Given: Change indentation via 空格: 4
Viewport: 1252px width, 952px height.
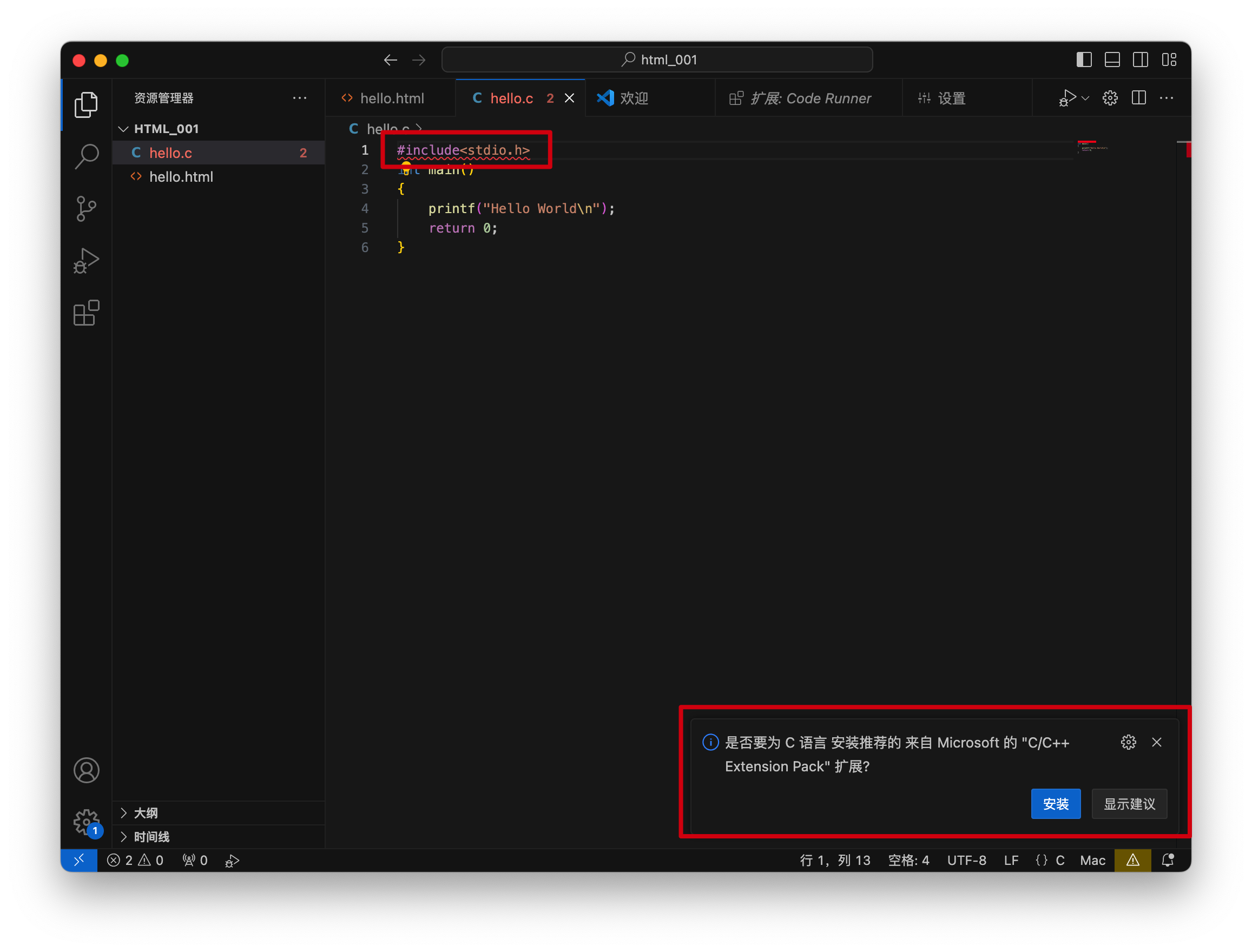Looking at the screenshot, I should coord(908,861).
